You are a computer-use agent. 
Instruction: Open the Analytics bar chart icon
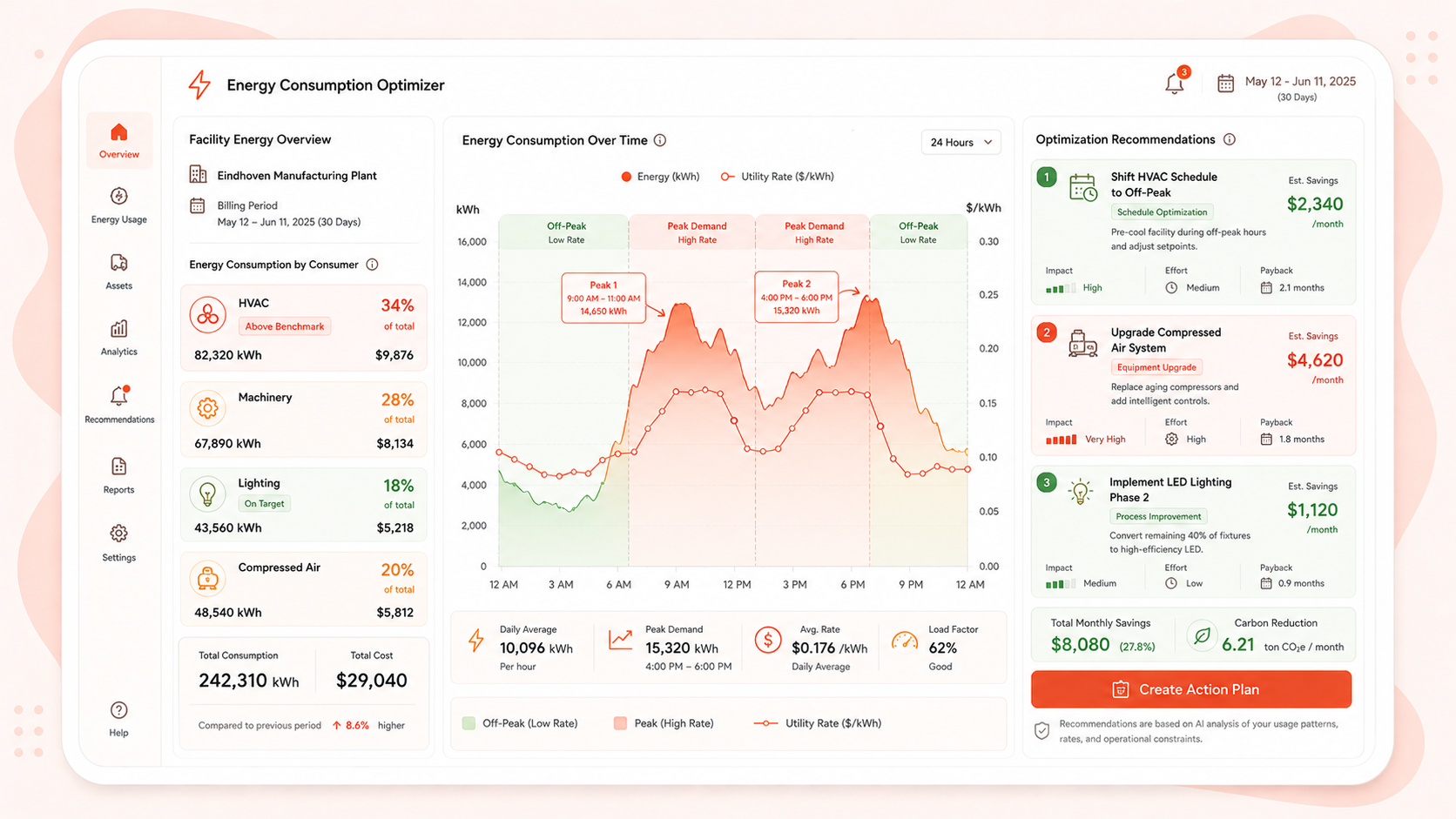pos(119,328)
